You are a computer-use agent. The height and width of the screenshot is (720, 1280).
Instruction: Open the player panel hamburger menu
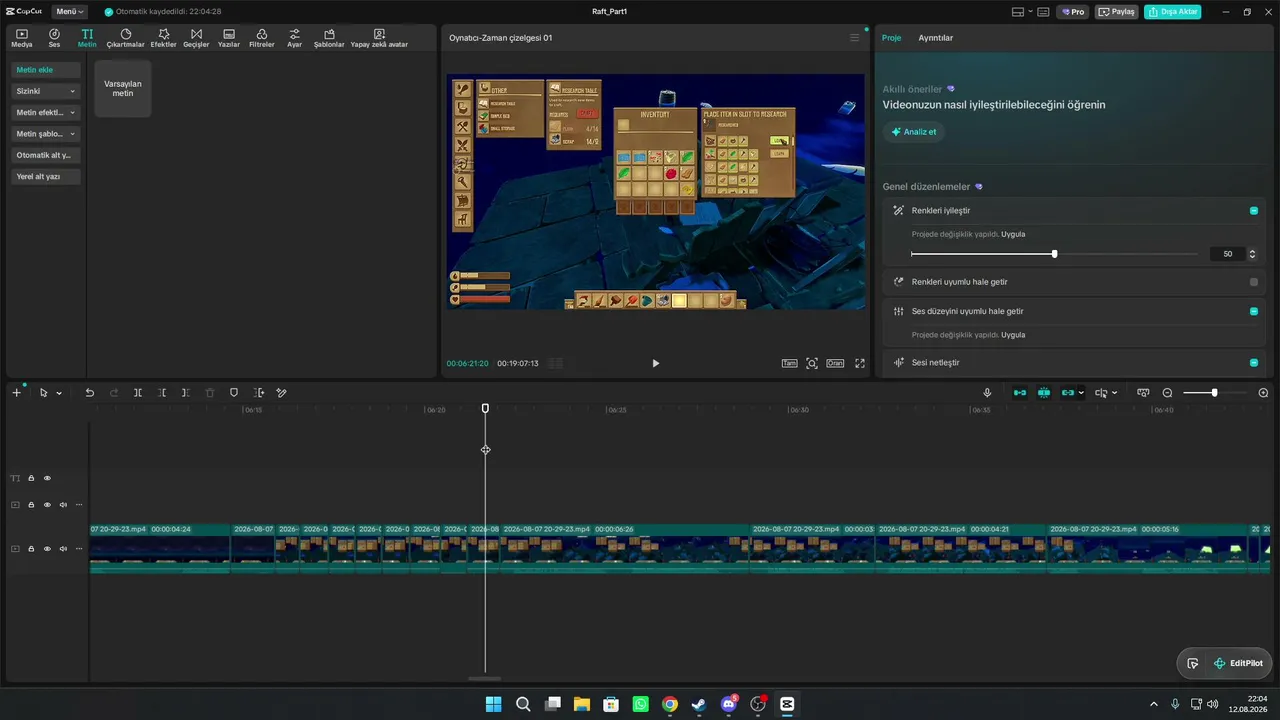[854, 38]
